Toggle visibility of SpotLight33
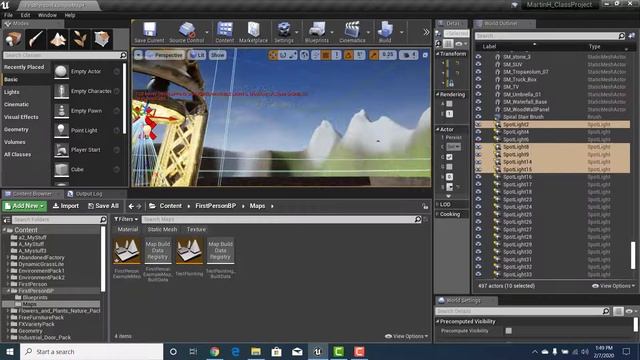Screen dimensions: 640x360 tap(478, 274)
